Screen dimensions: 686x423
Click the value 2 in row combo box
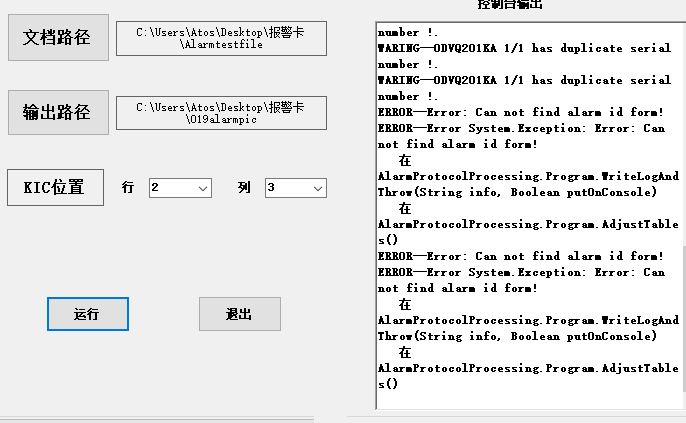[x=171, y=188]
